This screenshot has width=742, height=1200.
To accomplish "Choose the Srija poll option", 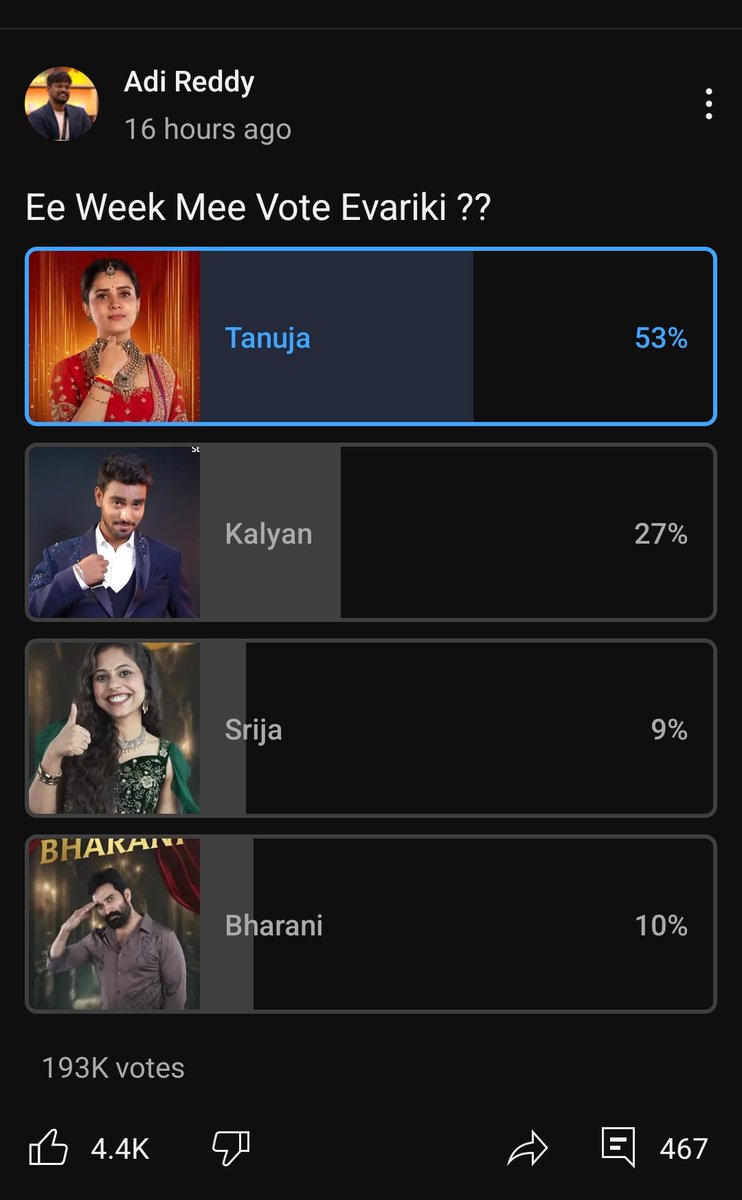I will pos(371,728).
